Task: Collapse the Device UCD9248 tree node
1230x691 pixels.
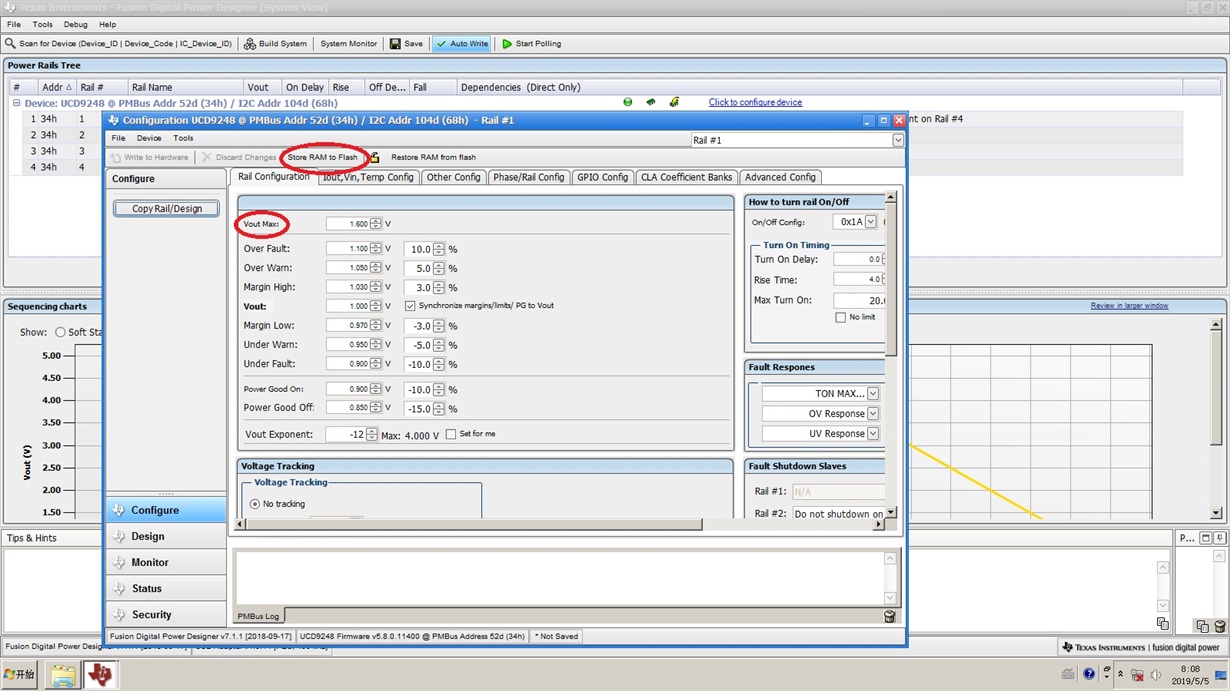Action: (16, 102)
